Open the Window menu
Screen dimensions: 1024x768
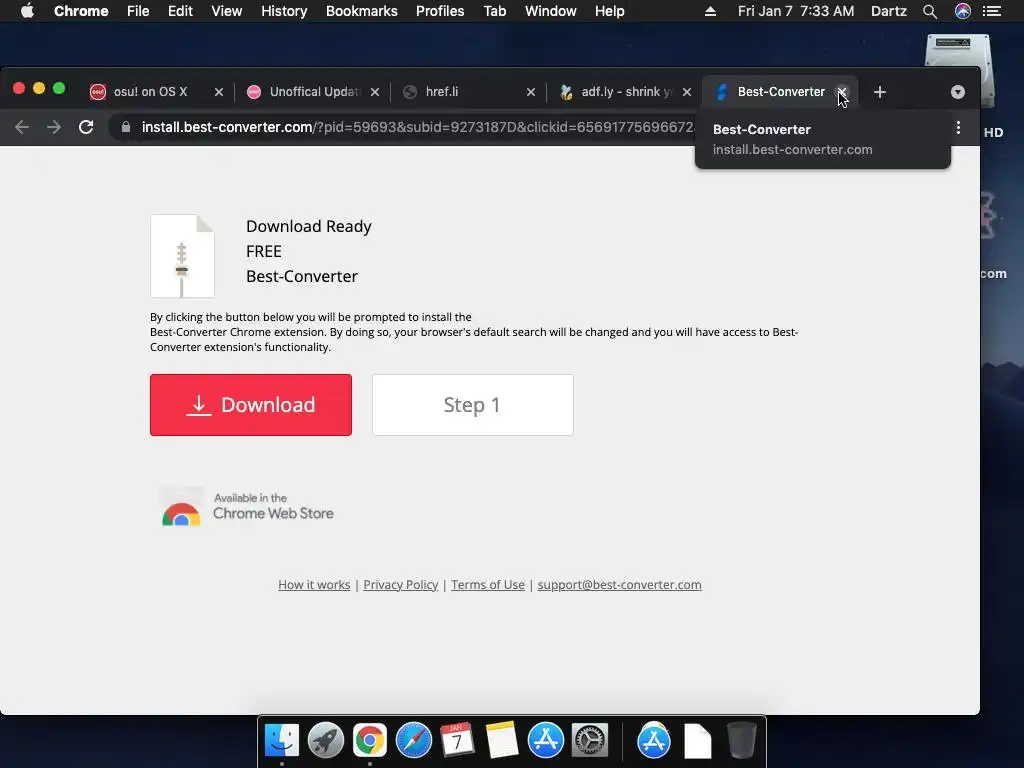click(551, 11)
